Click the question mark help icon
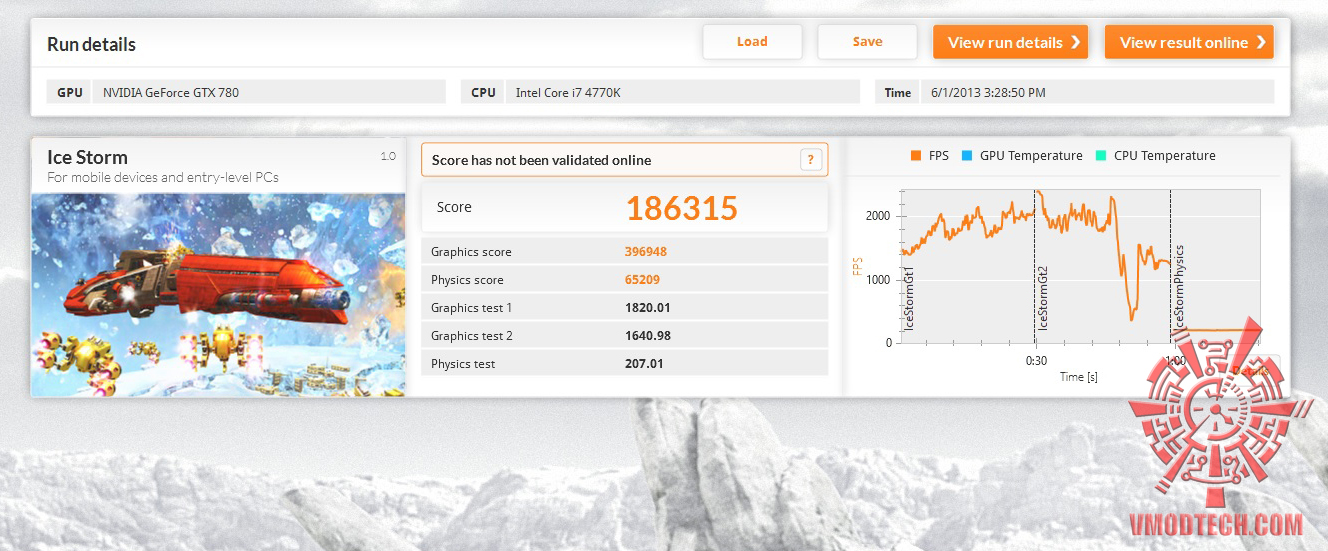The image size is (1328, 551). 811,160
